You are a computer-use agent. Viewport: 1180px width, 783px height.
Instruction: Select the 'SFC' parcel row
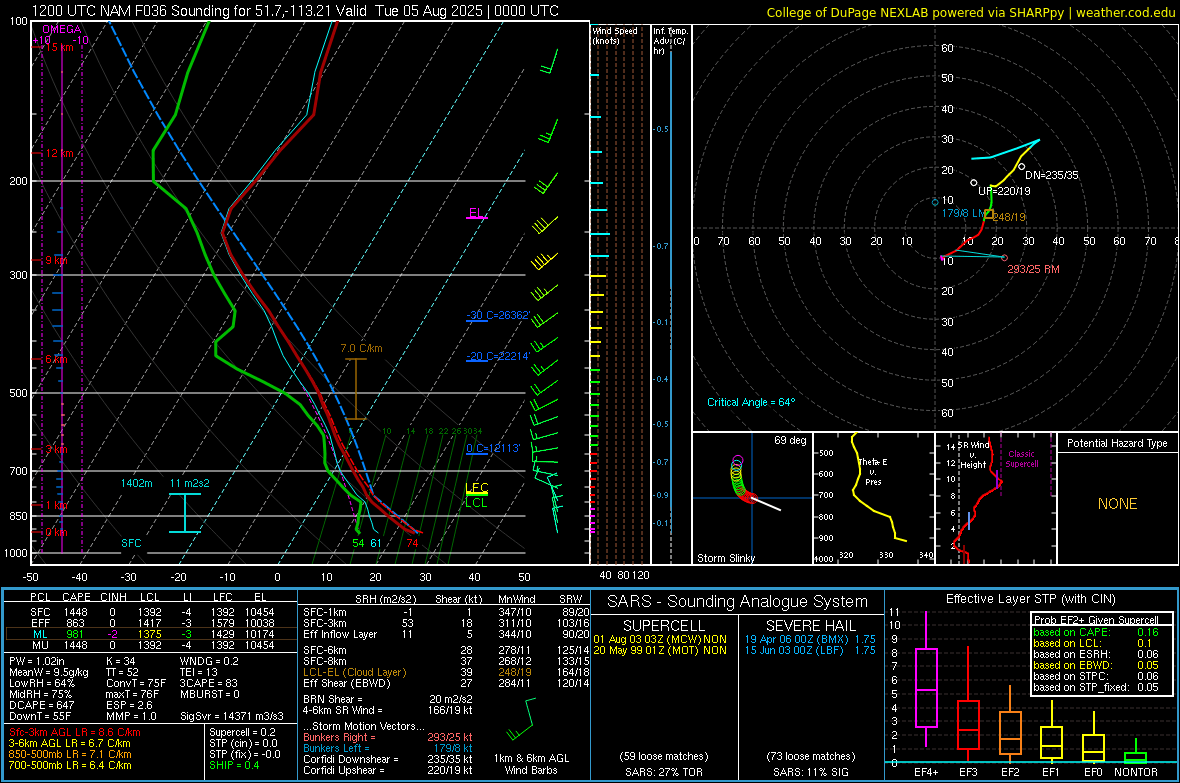[x=151, y=612]
